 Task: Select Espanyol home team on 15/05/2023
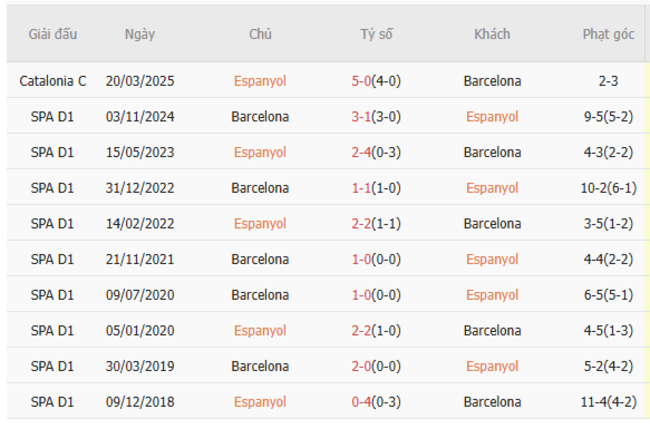260,153
